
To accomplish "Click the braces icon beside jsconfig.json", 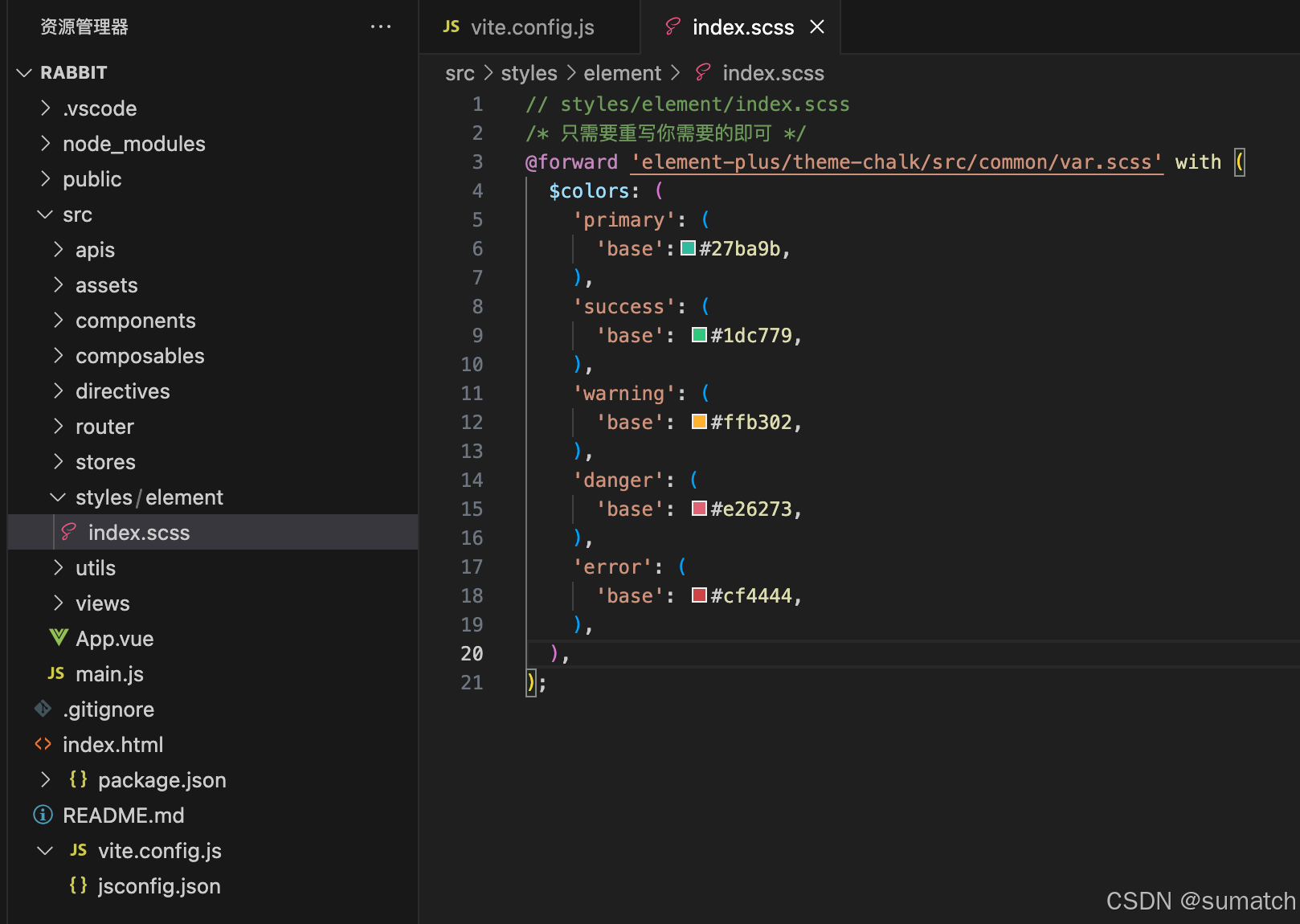I will (78, 885).
